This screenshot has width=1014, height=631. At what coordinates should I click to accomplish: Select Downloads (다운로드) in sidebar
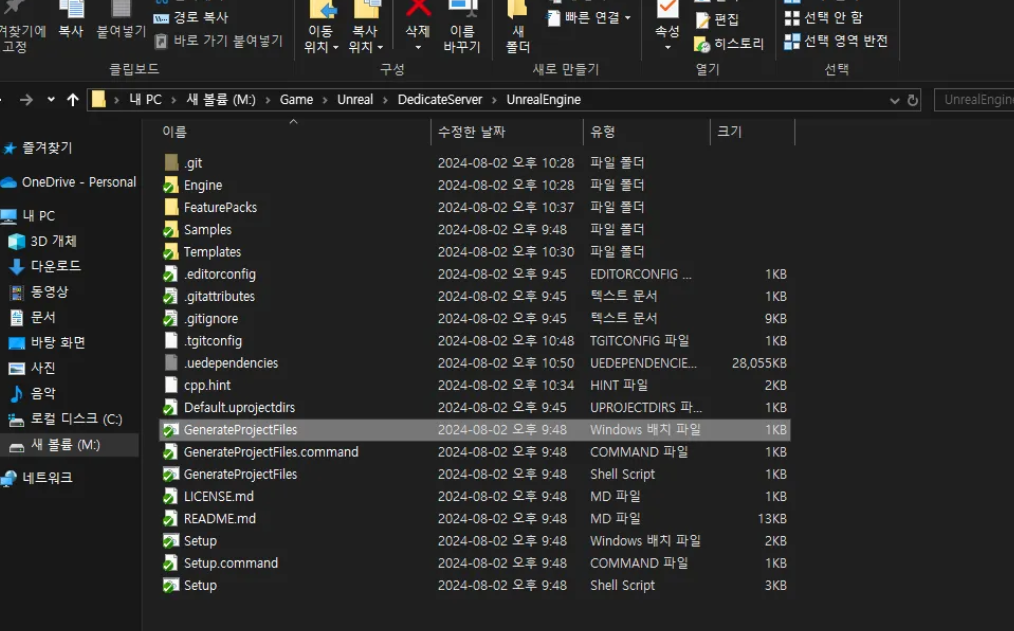point(45,266)
